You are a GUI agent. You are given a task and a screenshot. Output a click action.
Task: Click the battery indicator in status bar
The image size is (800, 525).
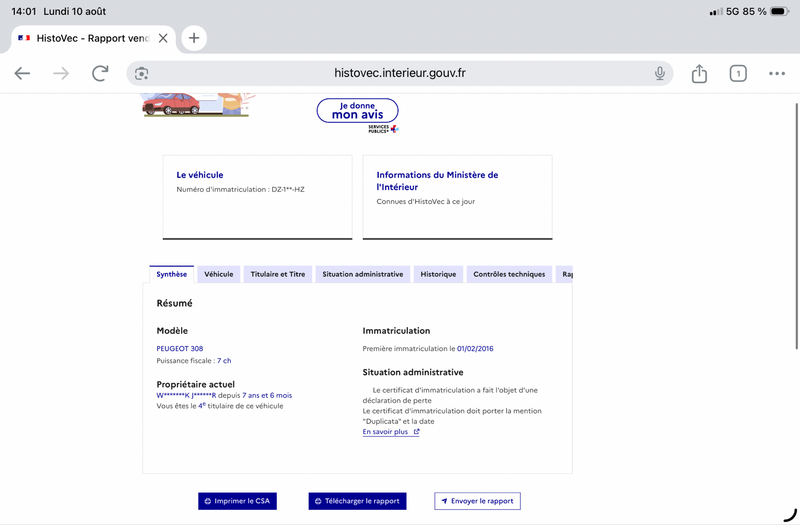(x=780, y=11)
